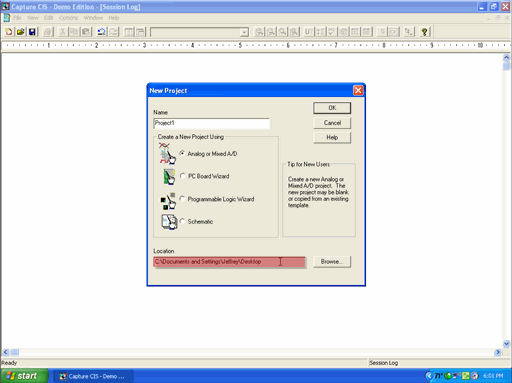Click the horizontal scrollbar right arrow
Screen dimensions: 512x383
[x=498, y=352]
